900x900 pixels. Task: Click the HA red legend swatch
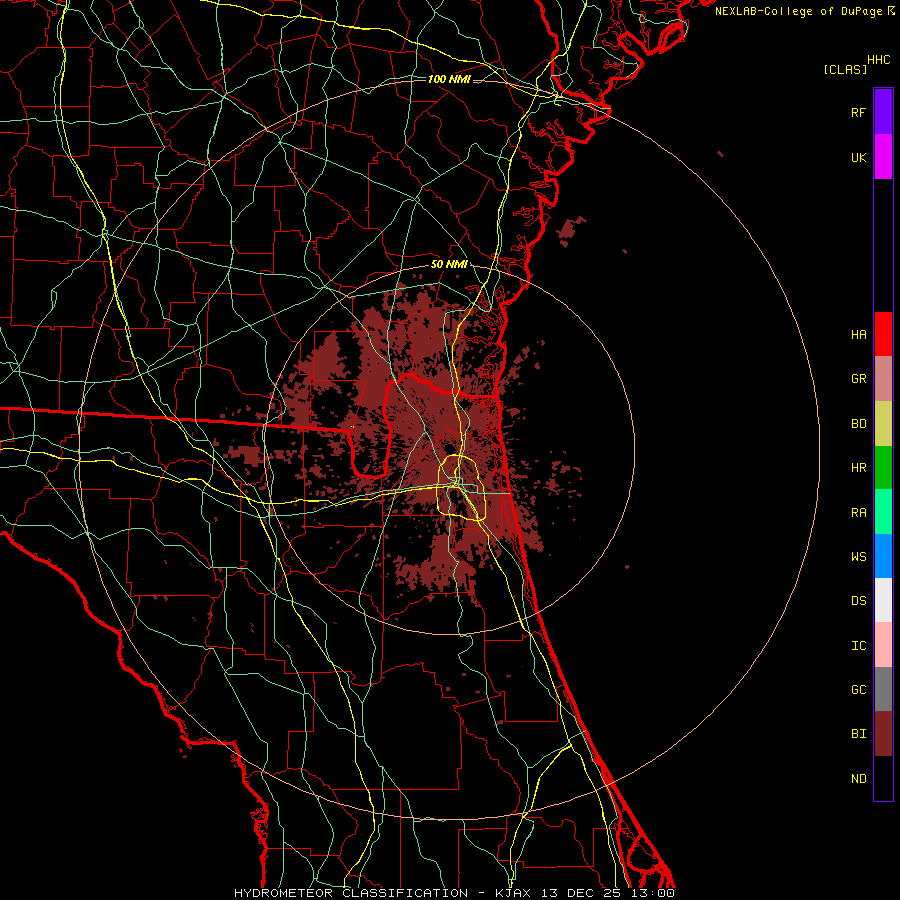[x=883, y=334]
